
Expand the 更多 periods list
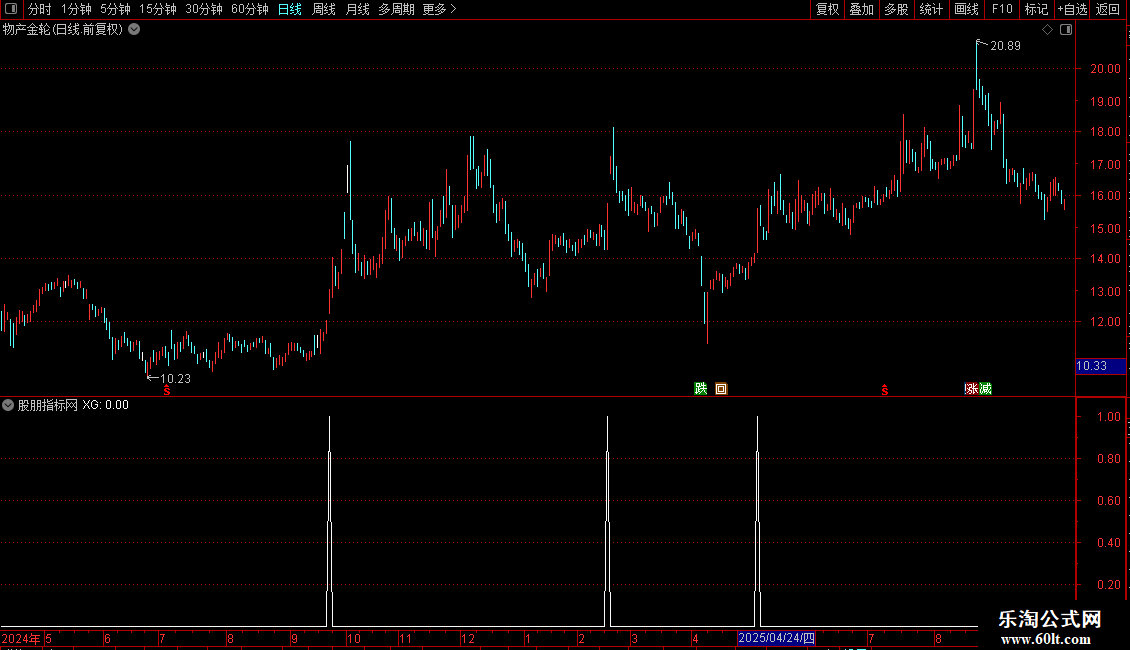point(440,9)
